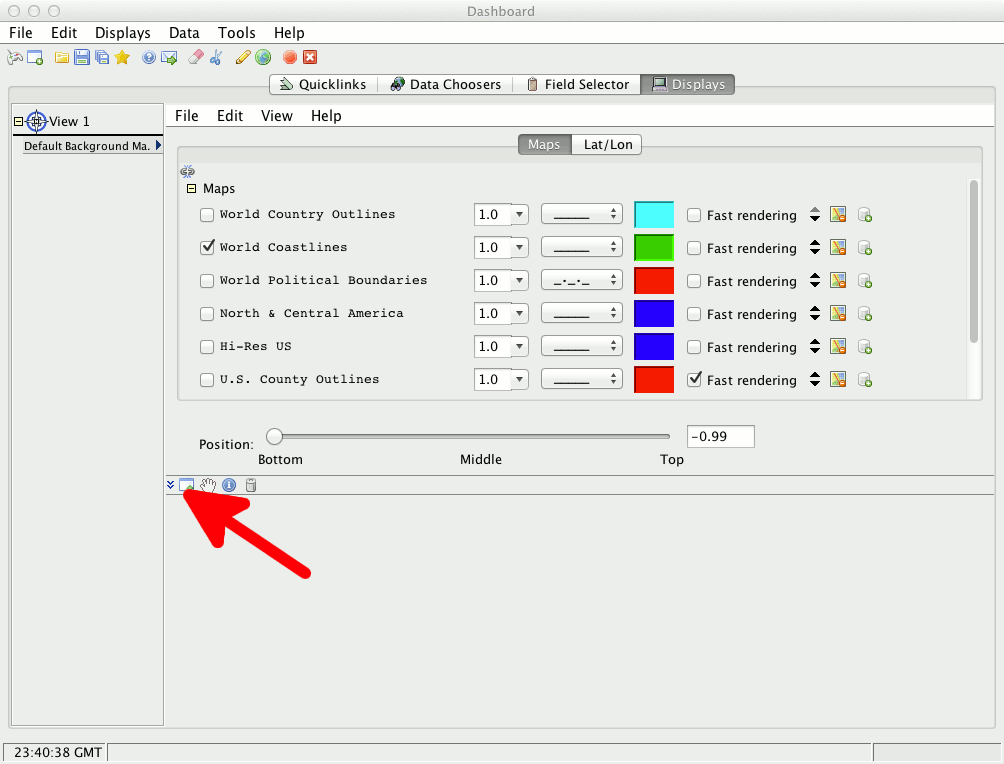Uncheck the World Coastlines map checkbox

207,247
